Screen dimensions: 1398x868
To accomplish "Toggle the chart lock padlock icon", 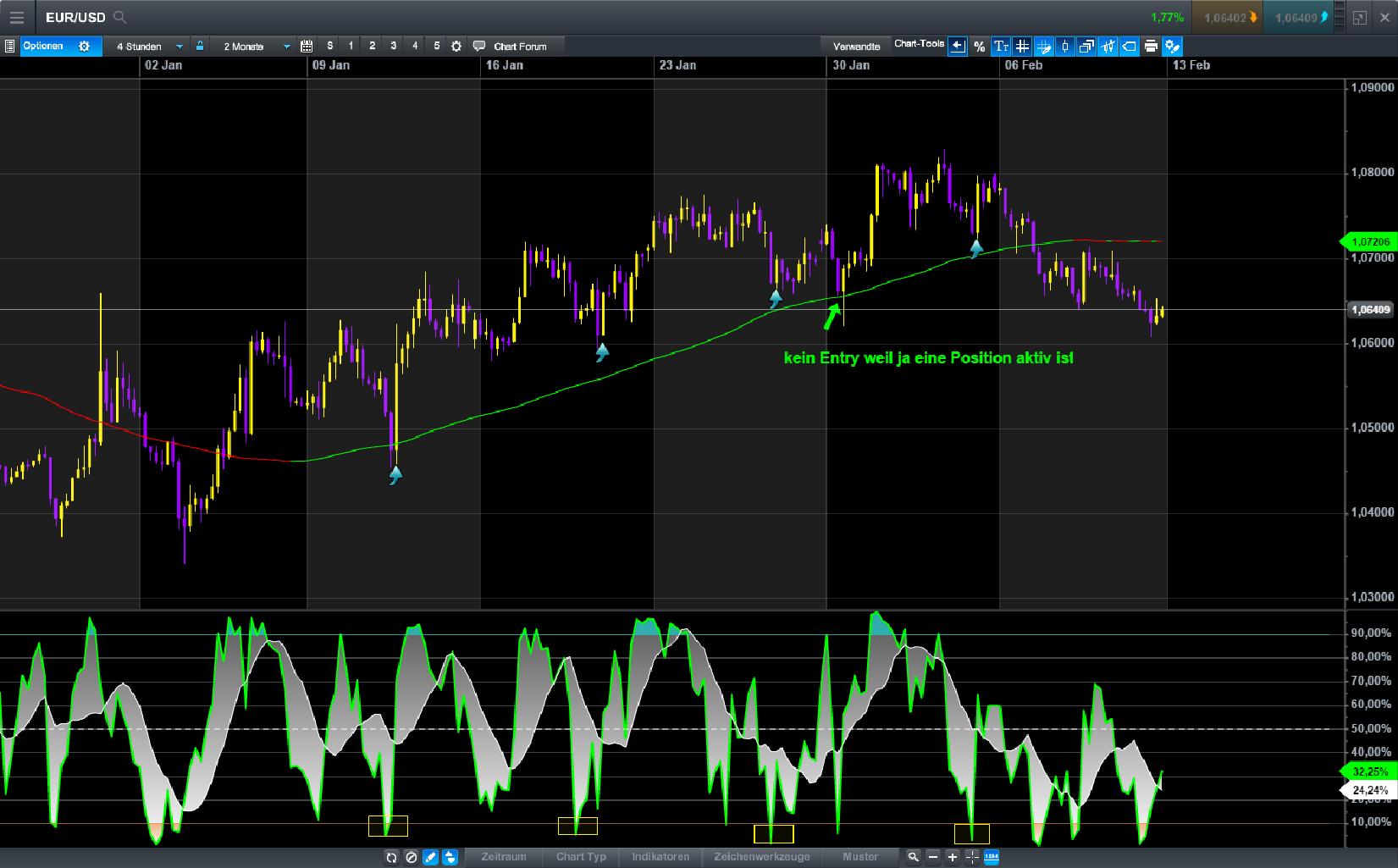I will [x=200, y=47].
